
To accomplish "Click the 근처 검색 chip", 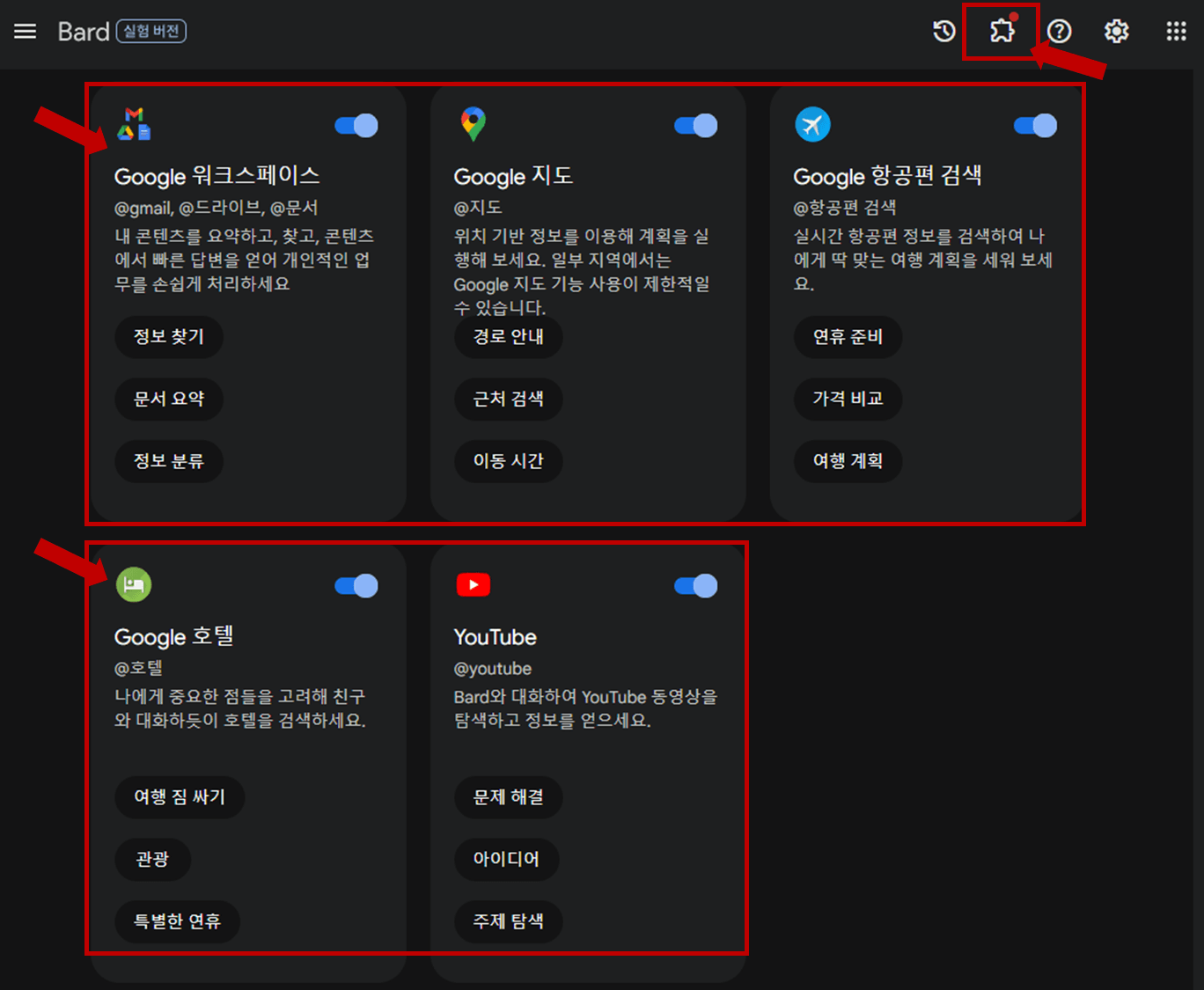I will coord(508,399).
